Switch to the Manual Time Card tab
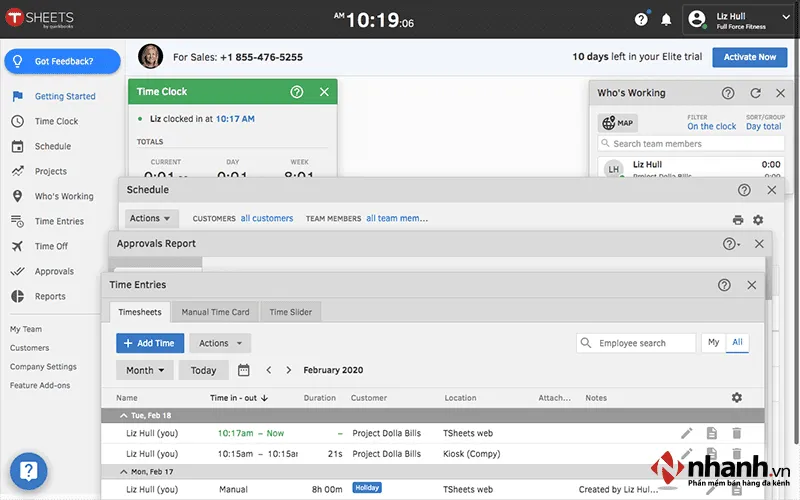 tap(215, 312)
